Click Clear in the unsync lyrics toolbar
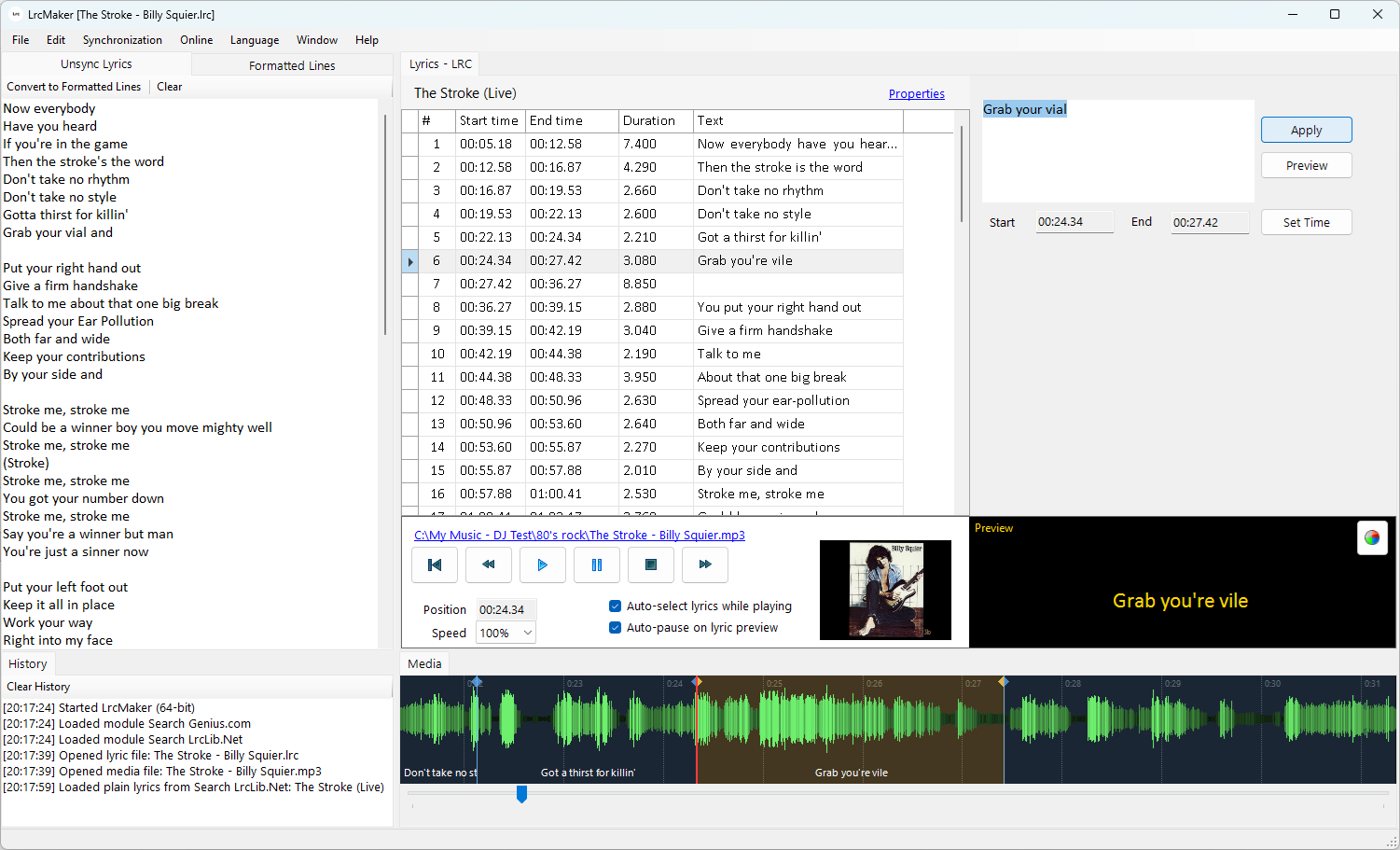This screenshot has width=1400, height=850. pos(170,87)
